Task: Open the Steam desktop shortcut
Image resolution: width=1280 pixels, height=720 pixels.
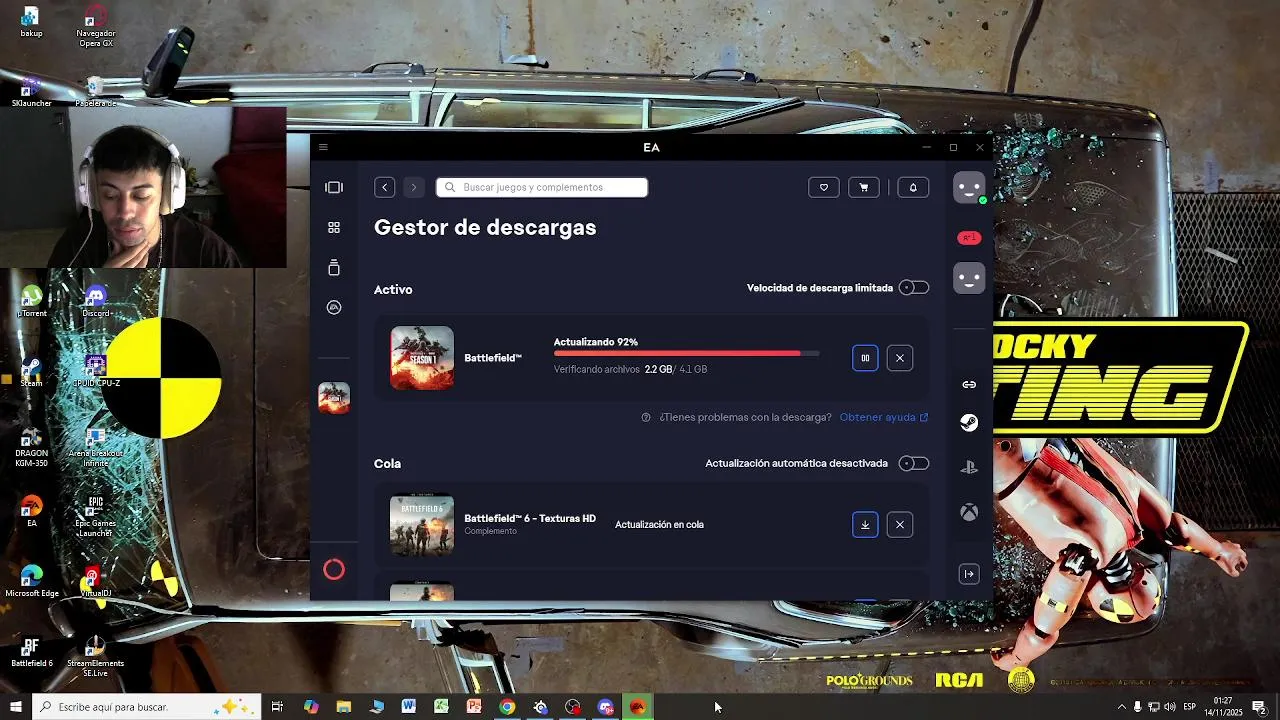Action: [31, 372]
